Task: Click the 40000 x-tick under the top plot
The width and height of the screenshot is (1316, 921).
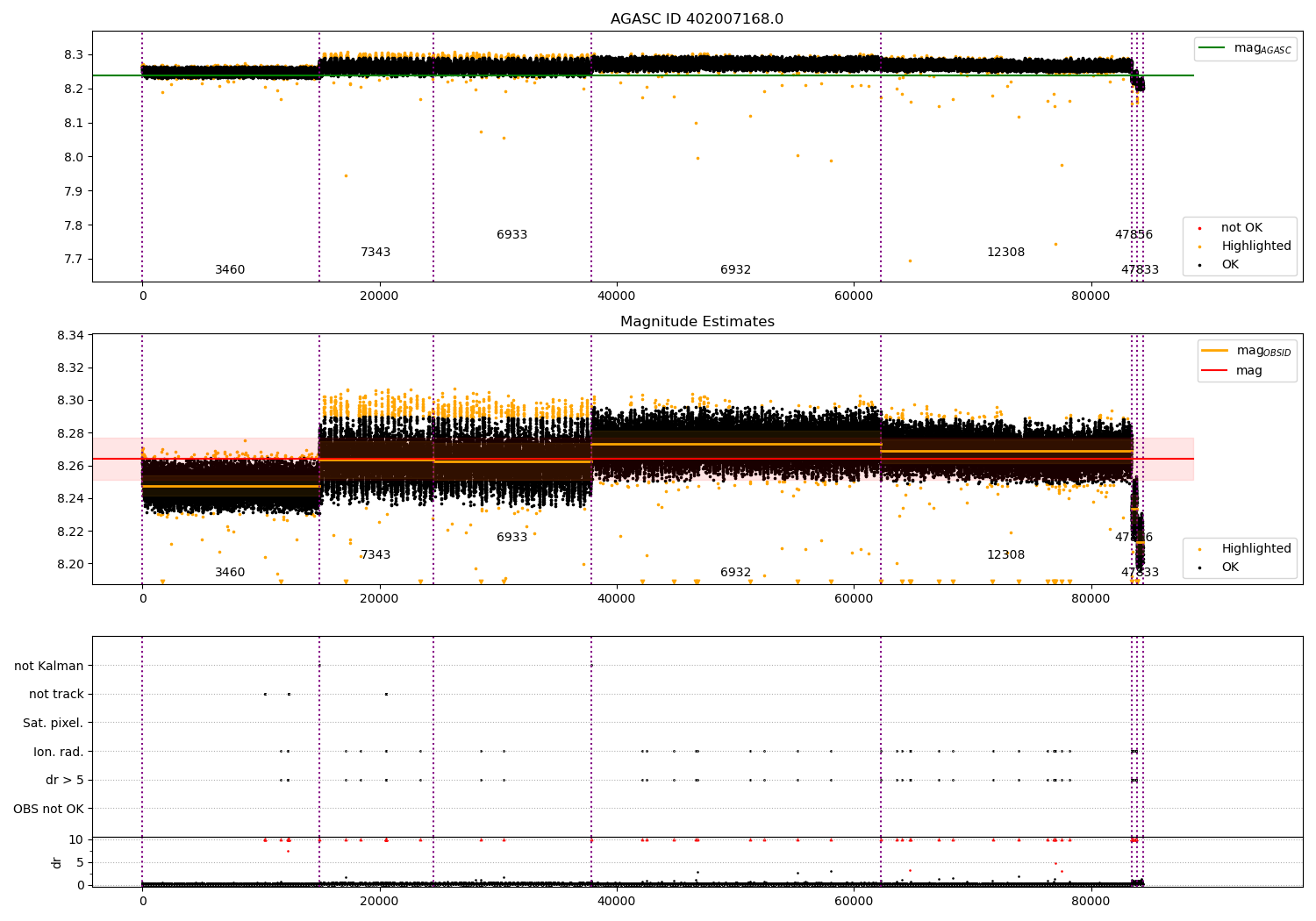Action: pos(617,296)
